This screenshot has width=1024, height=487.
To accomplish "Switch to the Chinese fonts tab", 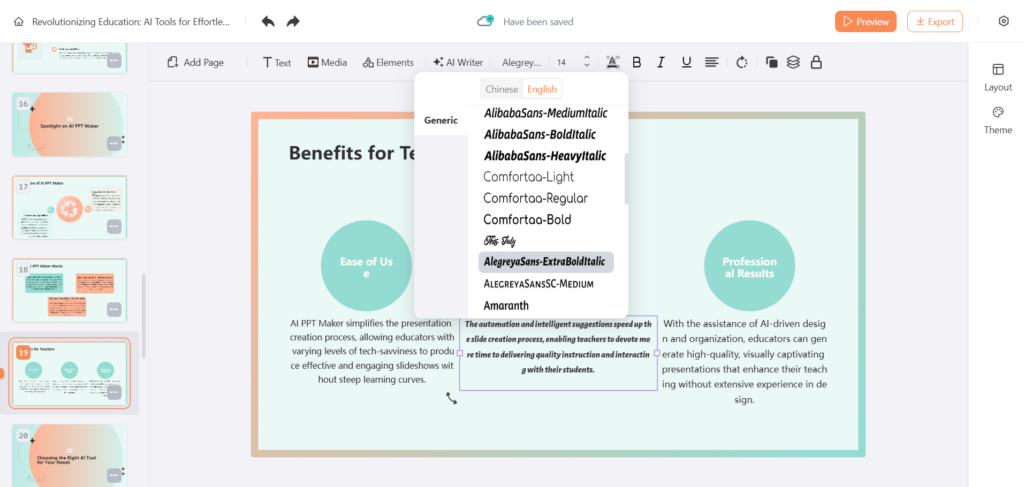I will coord(502,89).
